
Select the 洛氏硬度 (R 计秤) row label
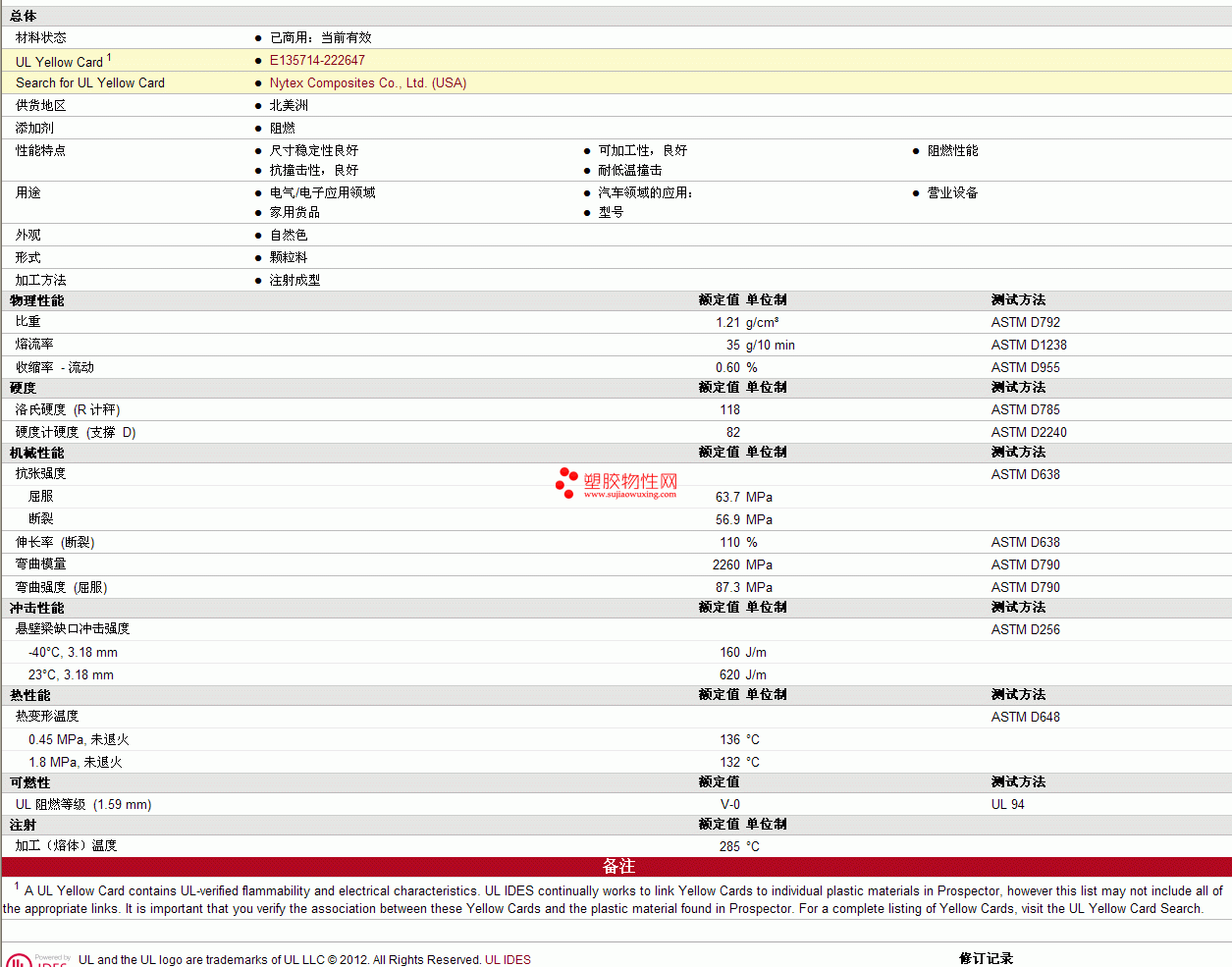68,409
